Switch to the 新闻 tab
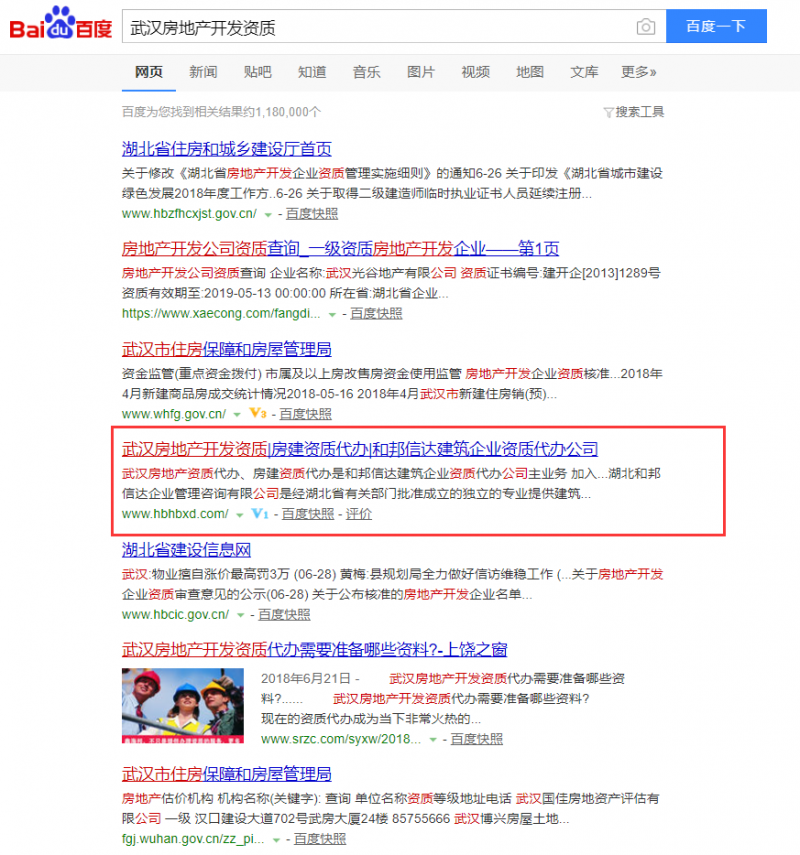800x855 pixels. (202, 72)
